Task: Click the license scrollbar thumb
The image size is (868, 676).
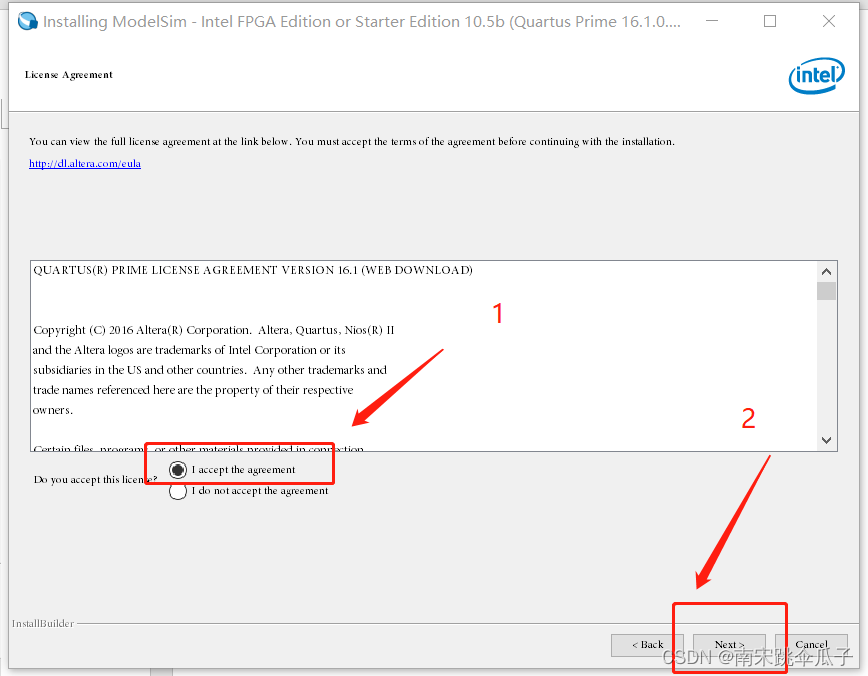Action: click(826, 291)
